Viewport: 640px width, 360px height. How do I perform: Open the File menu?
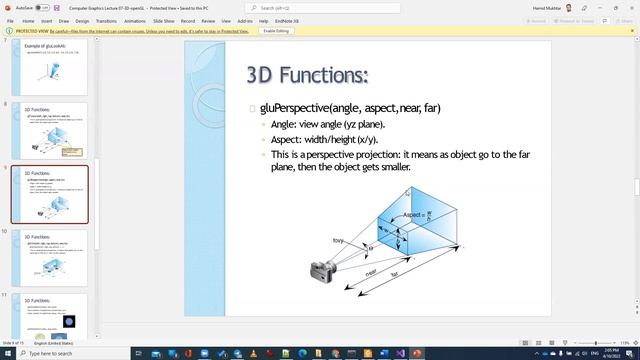pyautogui.click(x=10, y=21)
